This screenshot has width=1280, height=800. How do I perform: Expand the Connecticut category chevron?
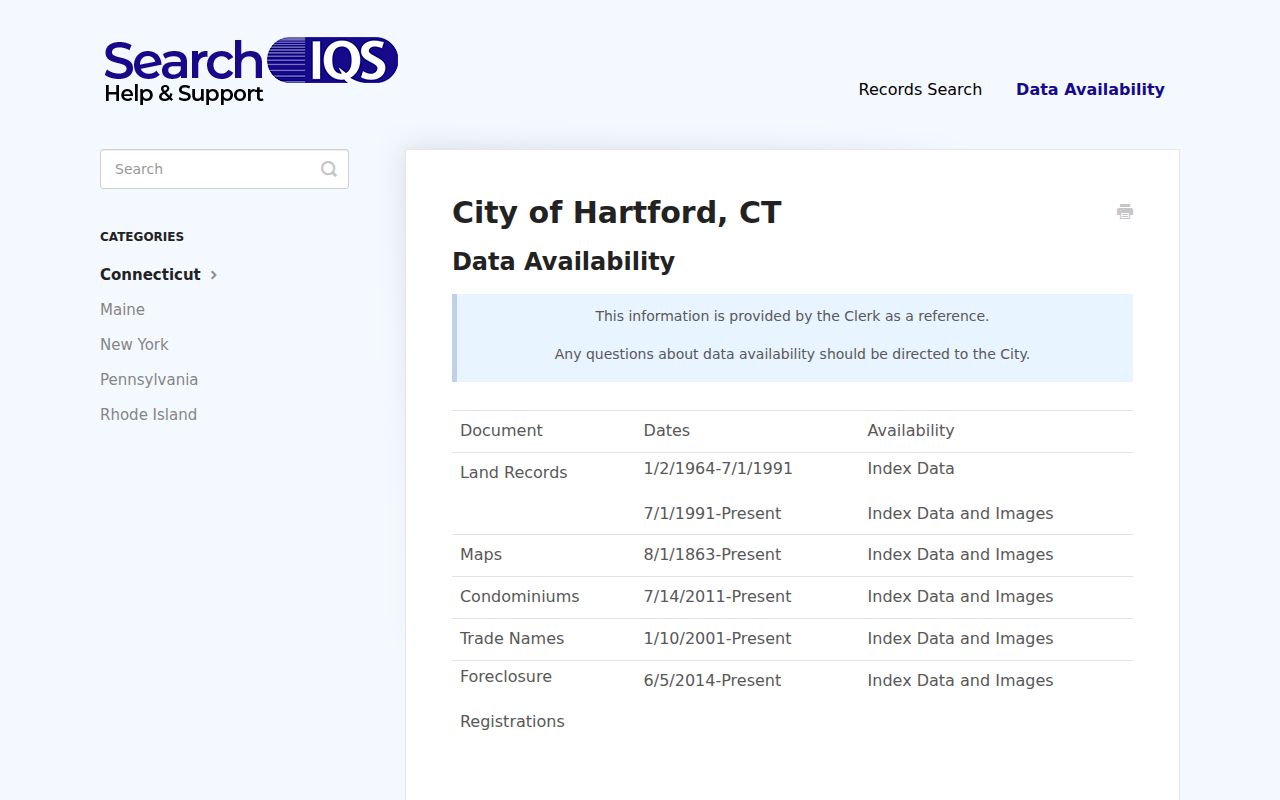coord(214,275)
